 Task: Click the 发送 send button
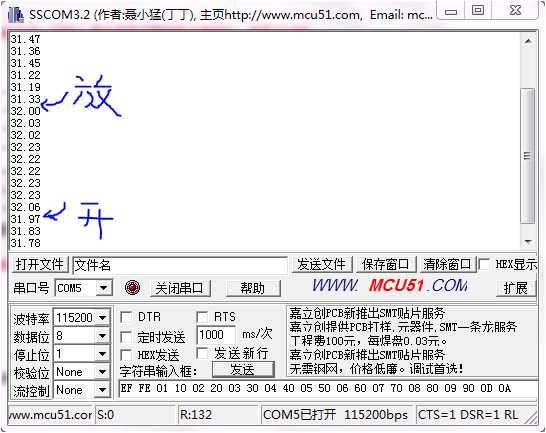(x=243, y=370)
